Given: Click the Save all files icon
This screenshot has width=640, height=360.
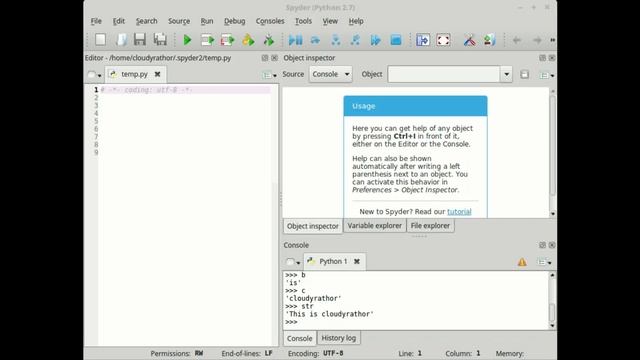Looking at the screenshot, I should pos(160,40).
